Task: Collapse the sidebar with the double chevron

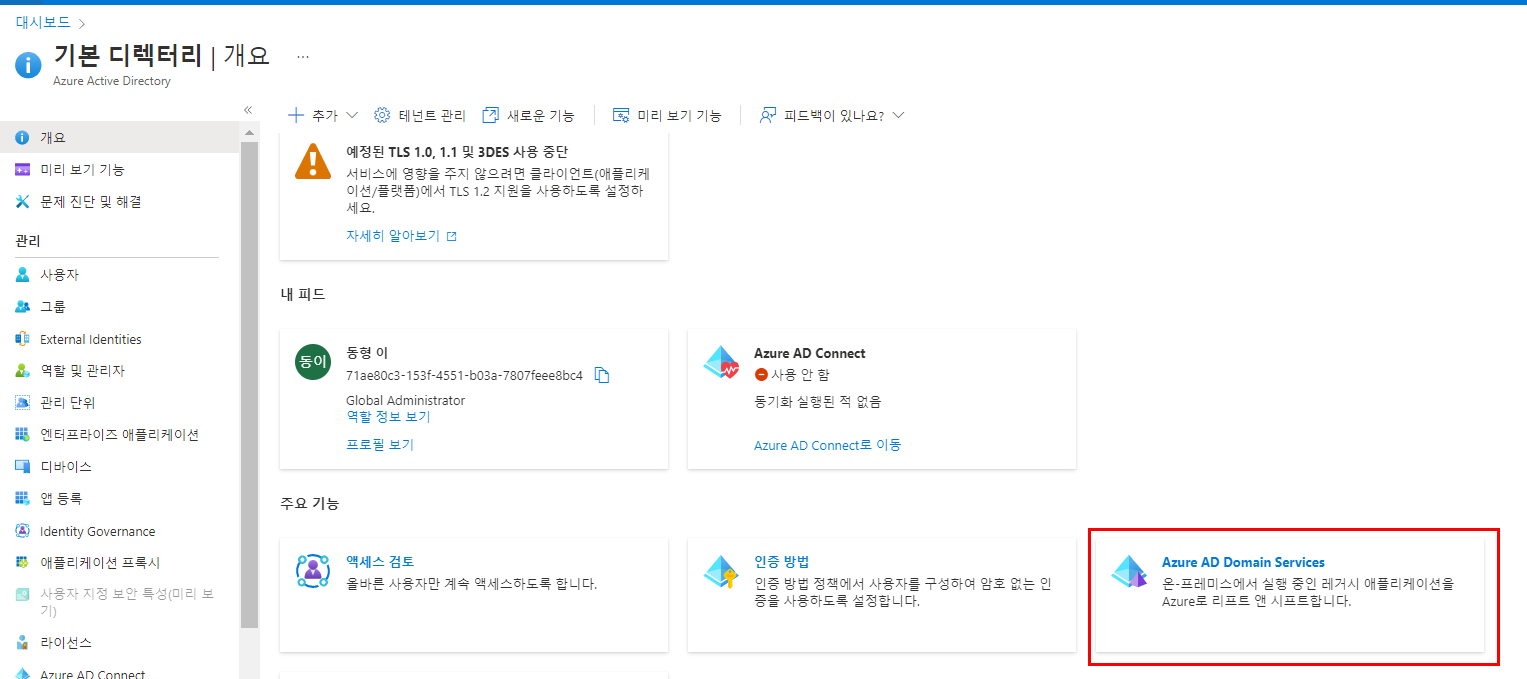Action: point(248,110)
